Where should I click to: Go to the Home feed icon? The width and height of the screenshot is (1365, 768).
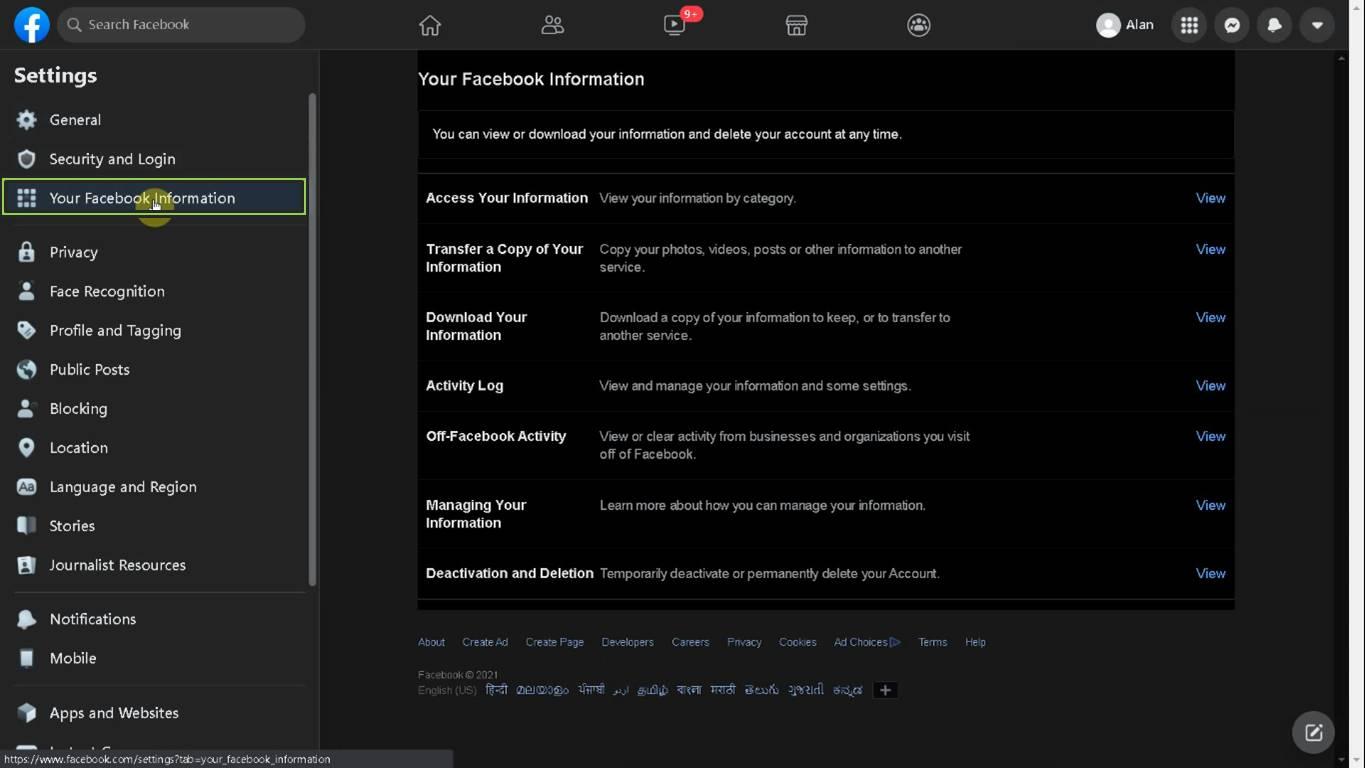pos(430,25)
